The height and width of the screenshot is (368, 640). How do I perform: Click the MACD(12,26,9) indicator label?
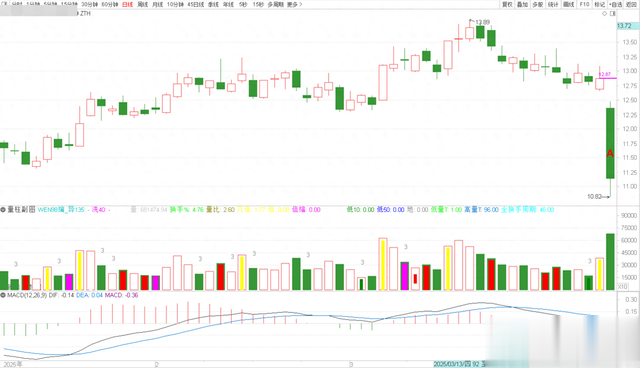27,295
